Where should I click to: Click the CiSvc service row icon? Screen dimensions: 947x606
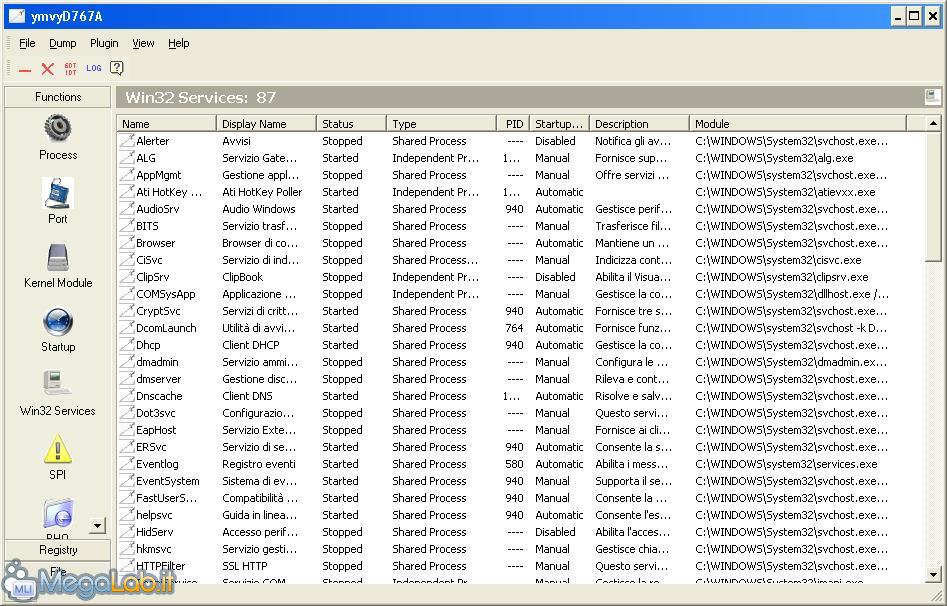click(x=127, y=260)
